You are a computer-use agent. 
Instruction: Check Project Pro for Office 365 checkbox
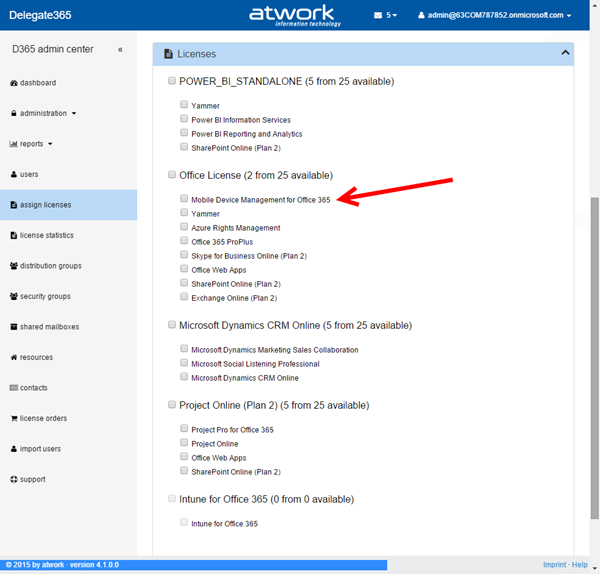coord(184,429)
